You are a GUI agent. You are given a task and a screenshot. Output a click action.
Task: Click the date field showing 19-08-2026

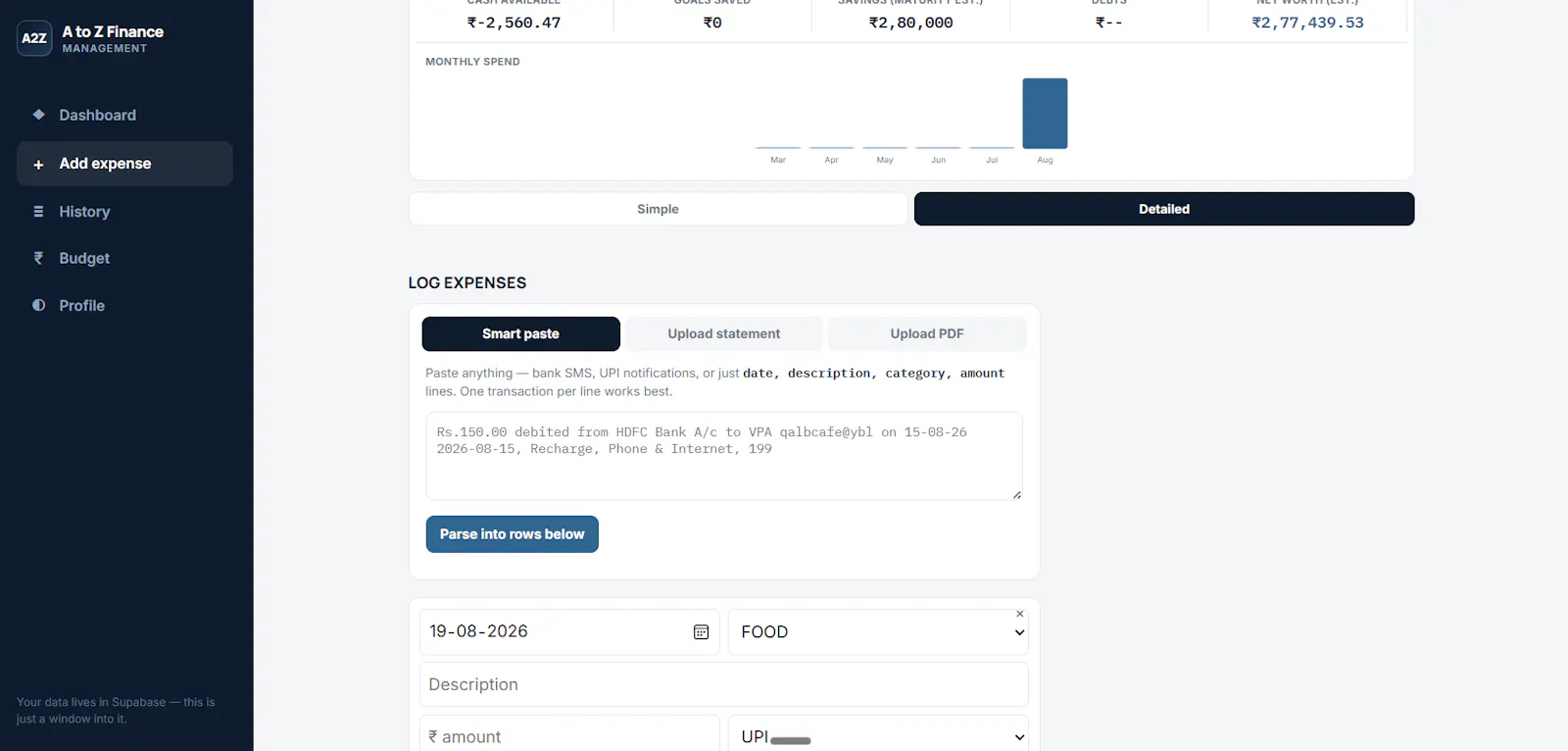coord(569,632)
